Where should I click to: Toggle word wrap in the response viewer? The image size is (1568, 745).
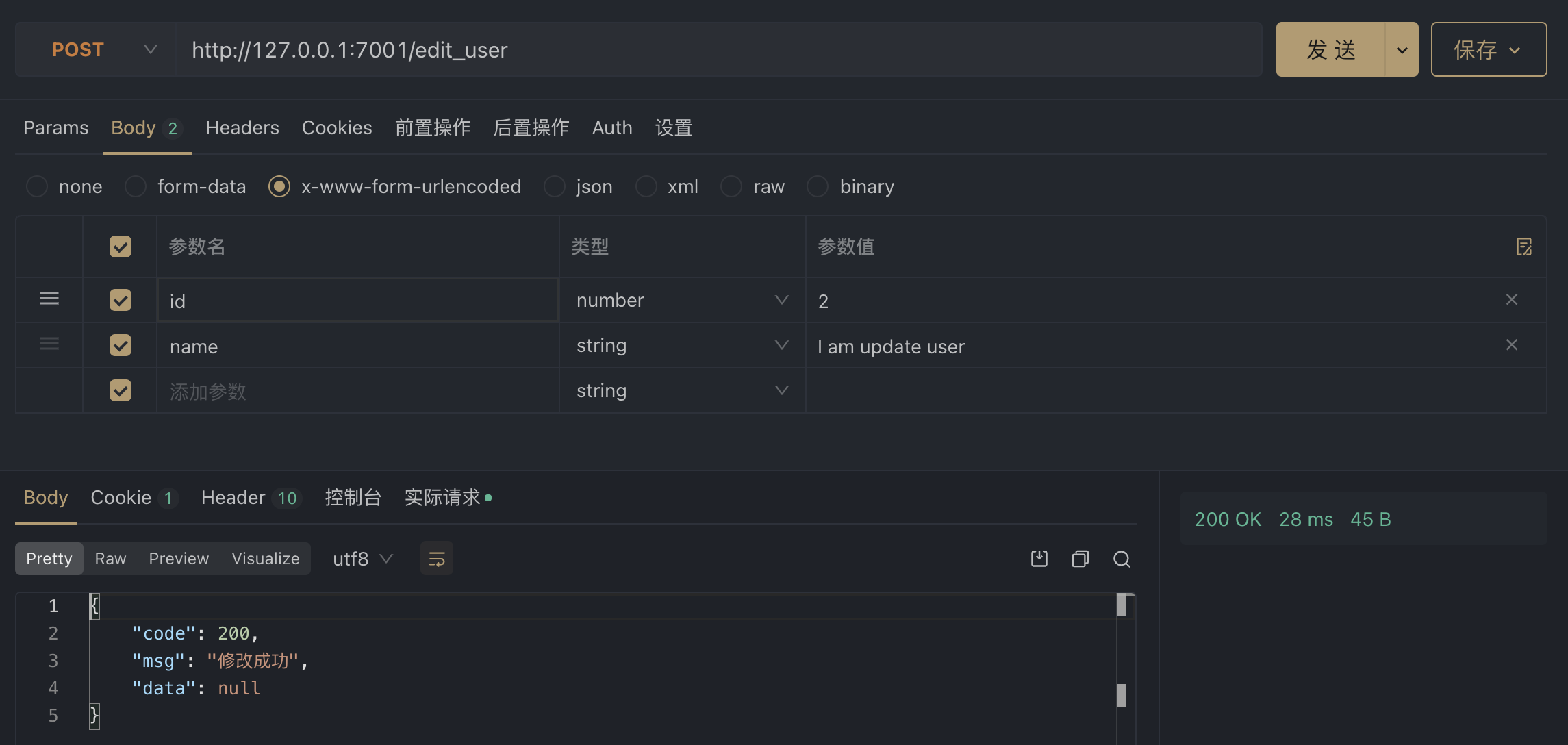click(436, 559)
